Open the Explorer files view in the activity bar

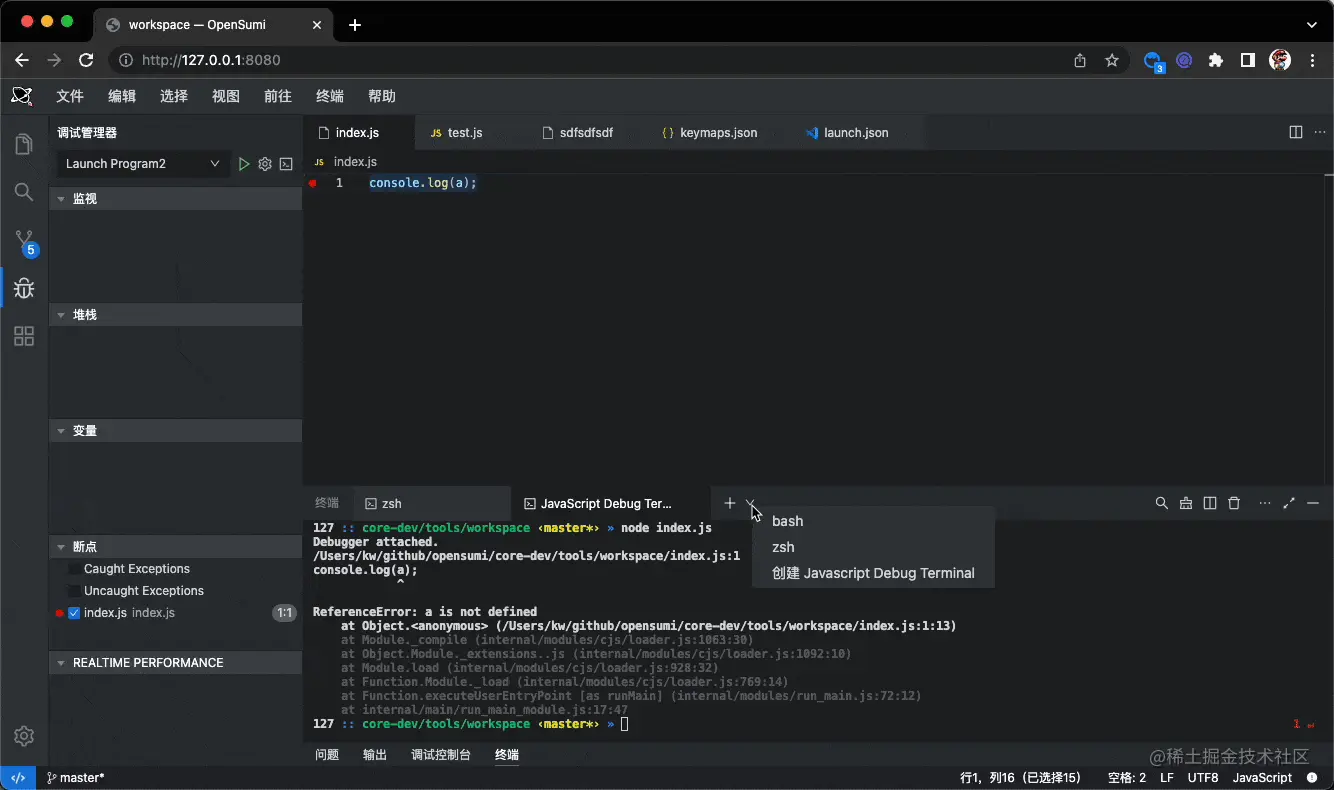coord(24,145)
